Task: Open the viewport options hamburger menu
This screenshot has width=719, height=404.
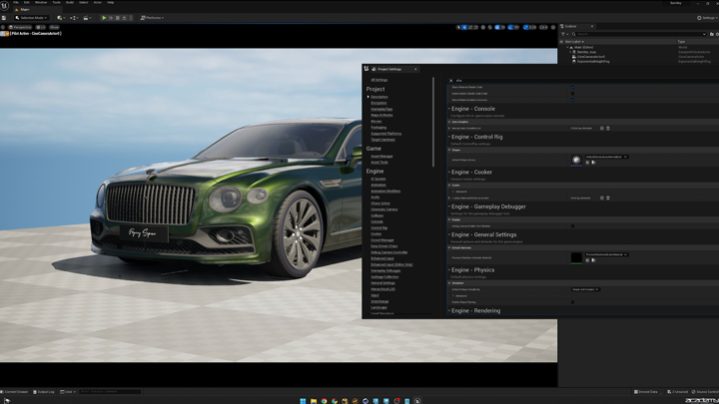Action: 3,27
